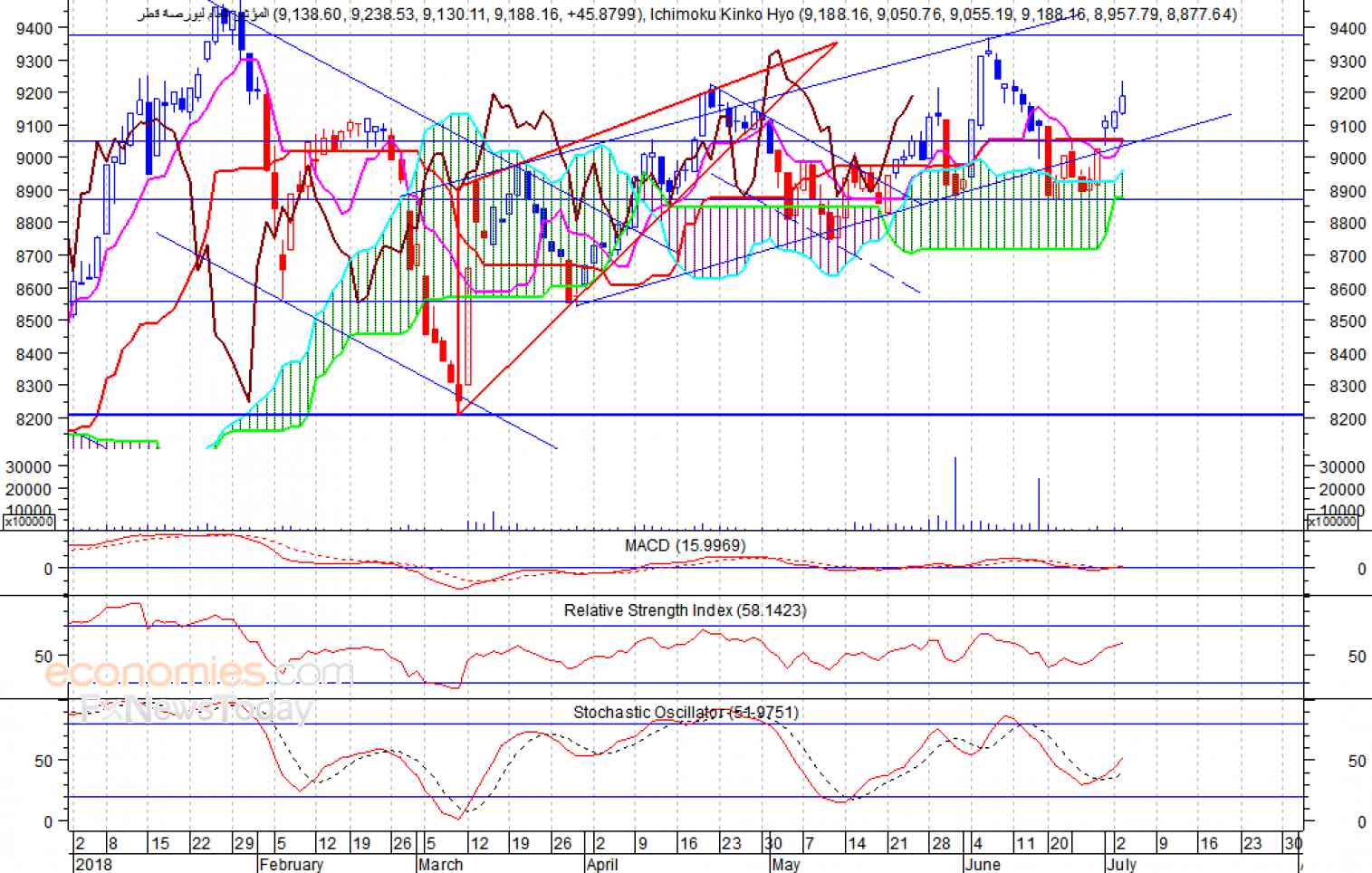Select the date label 20 in June
The width and height of the screenshot is (1372, 873).
click(1059, 843)
